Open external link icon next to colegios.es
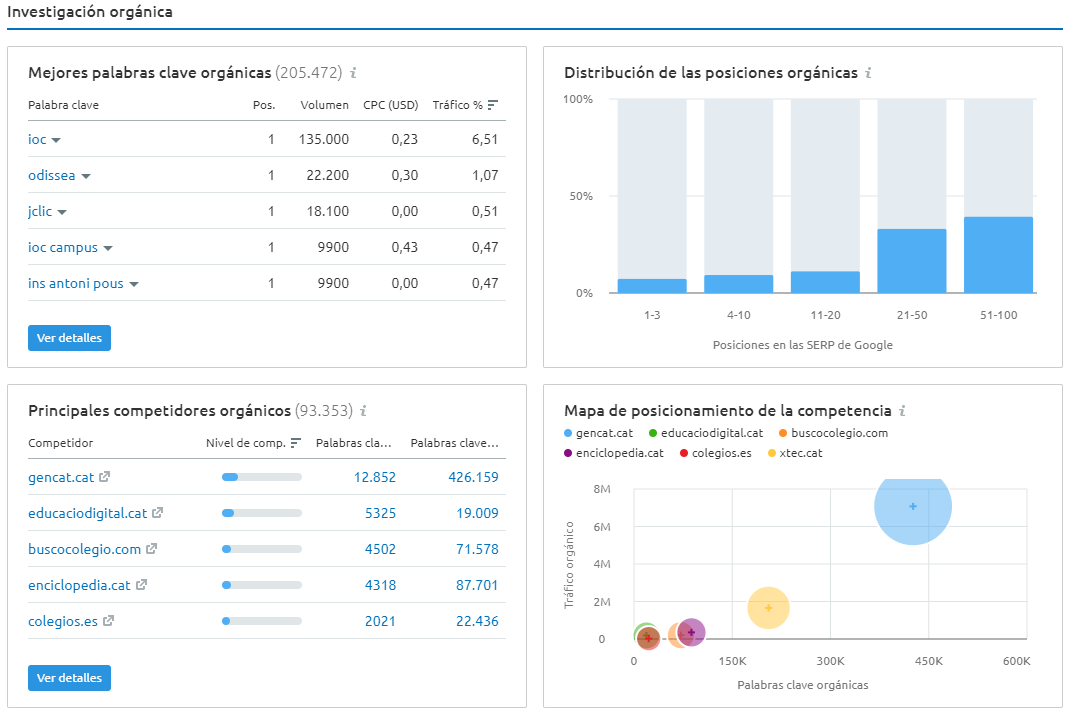 [x=108, y=621]
